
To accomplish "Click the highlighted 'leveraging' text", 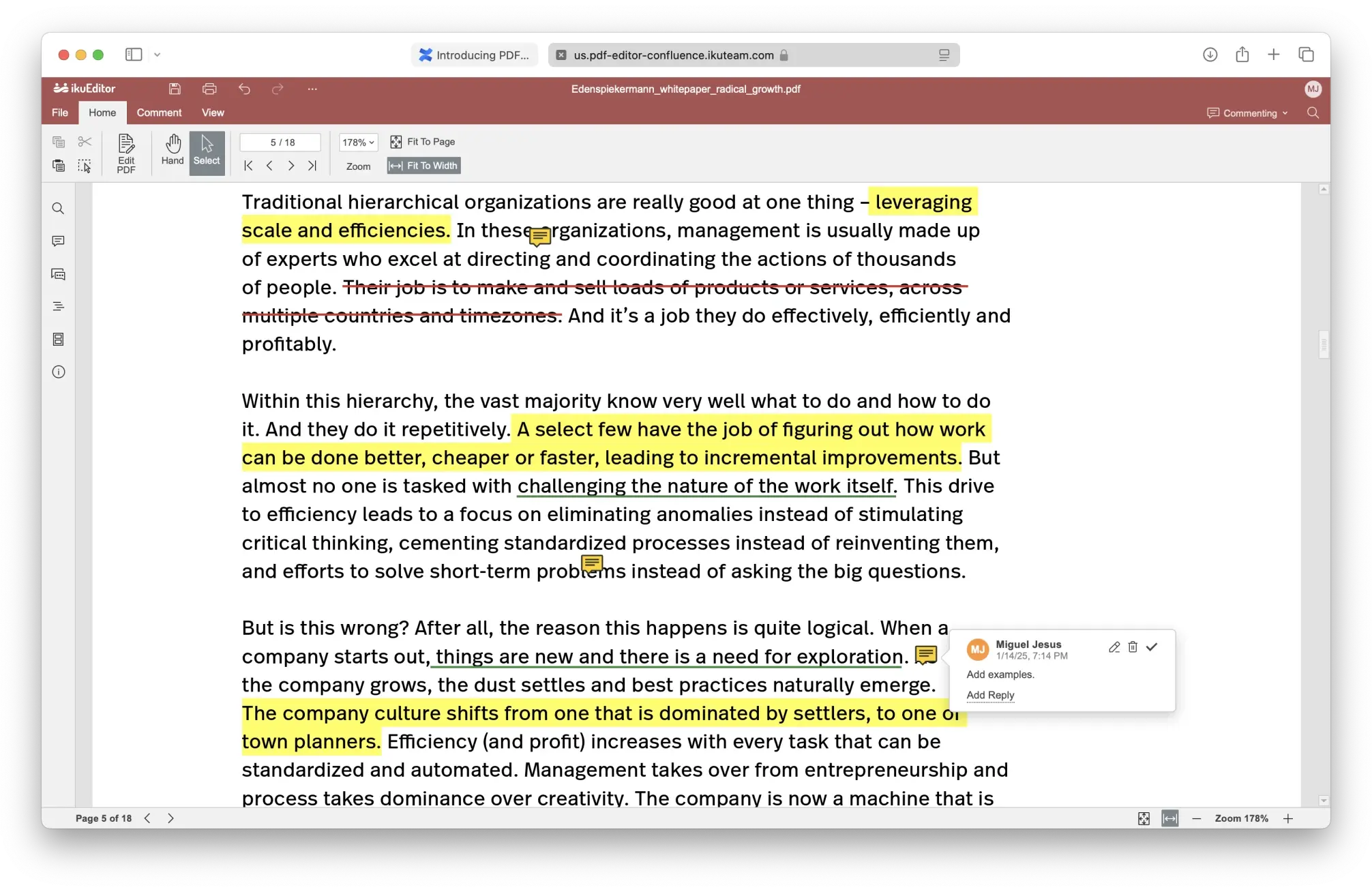I will click(x=923, y=202).
